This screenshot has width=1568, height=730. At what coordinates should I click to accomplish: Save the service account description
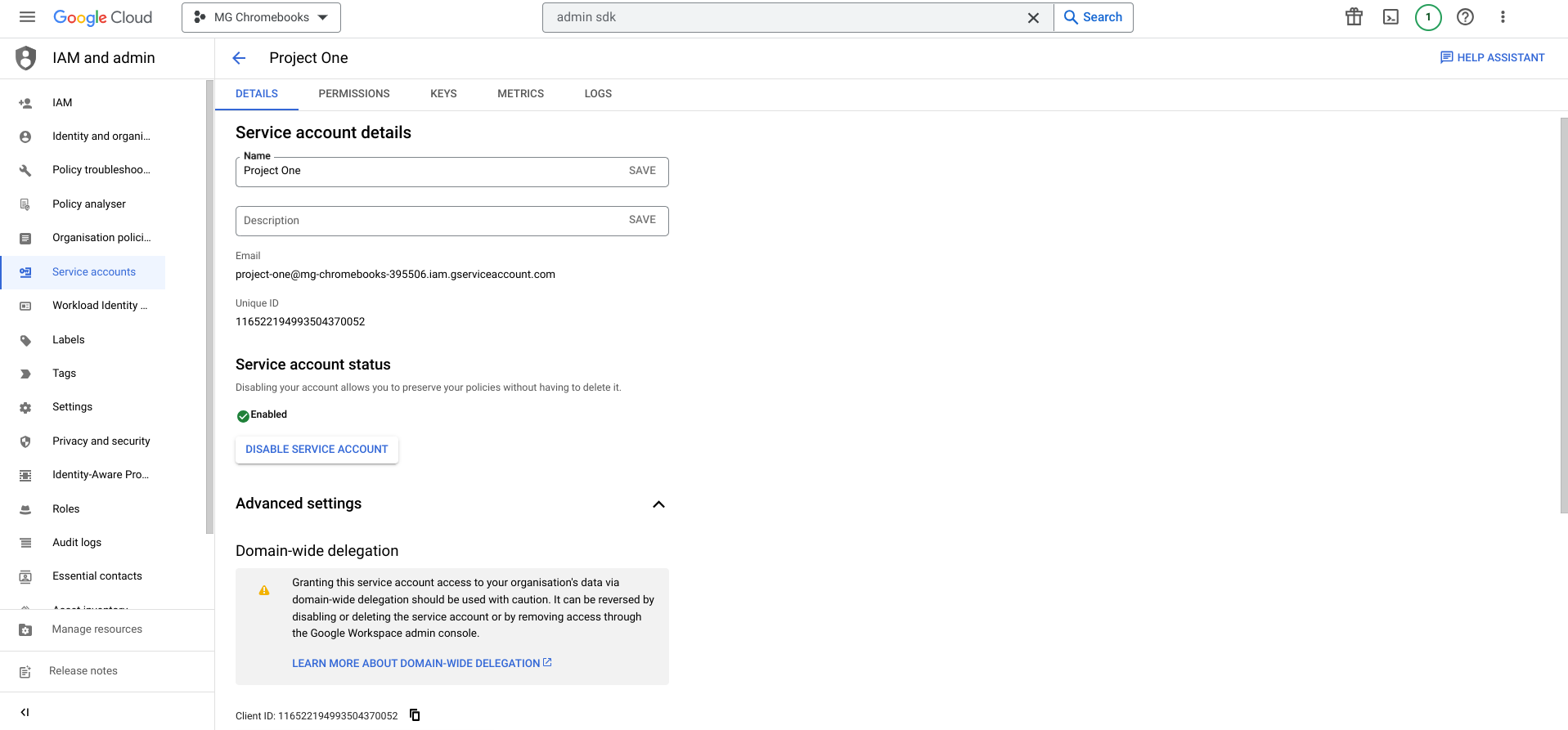tap(642, 220)
